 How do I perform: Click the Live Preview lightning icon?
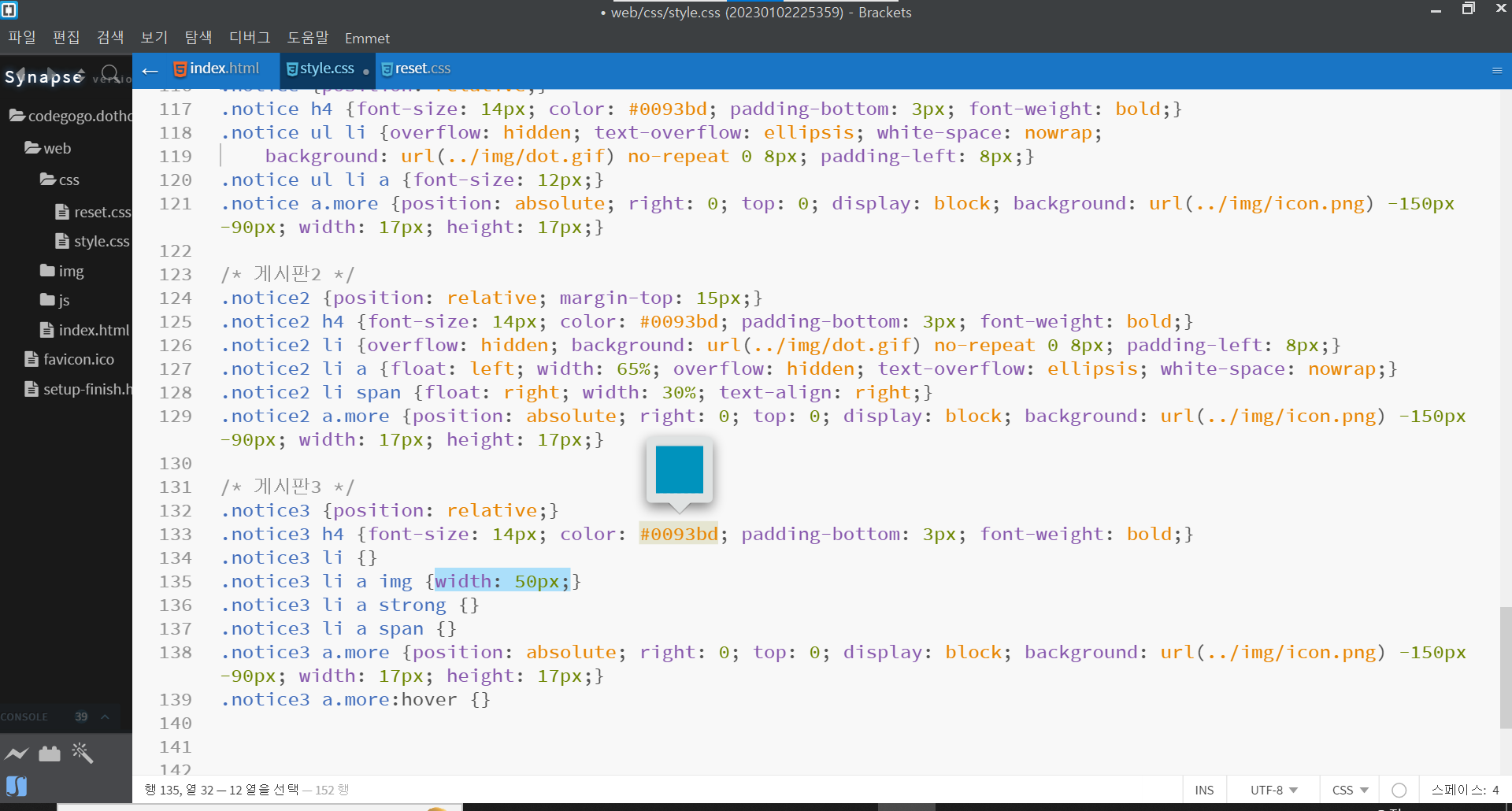point(17,754)
